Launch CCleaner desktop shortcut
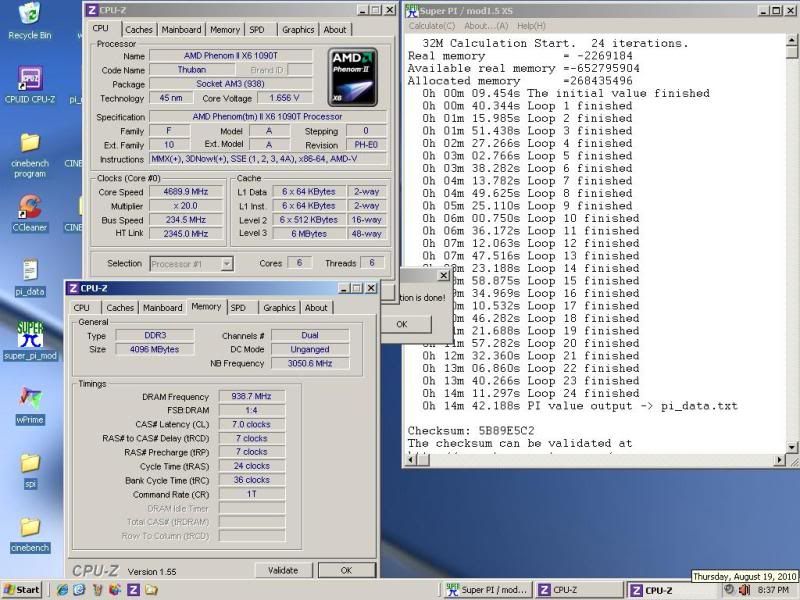 point(30,213)
